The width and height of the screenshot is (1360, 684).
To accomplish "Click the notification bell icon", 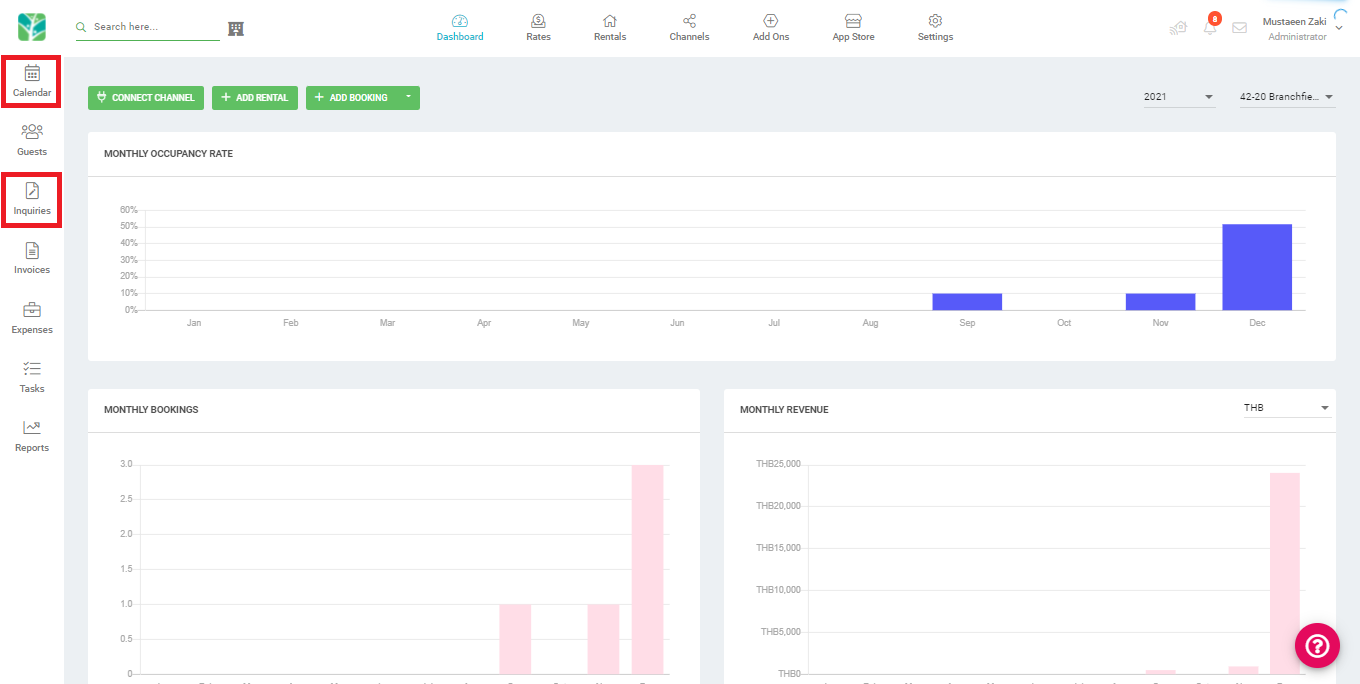I will (1210, 27).
